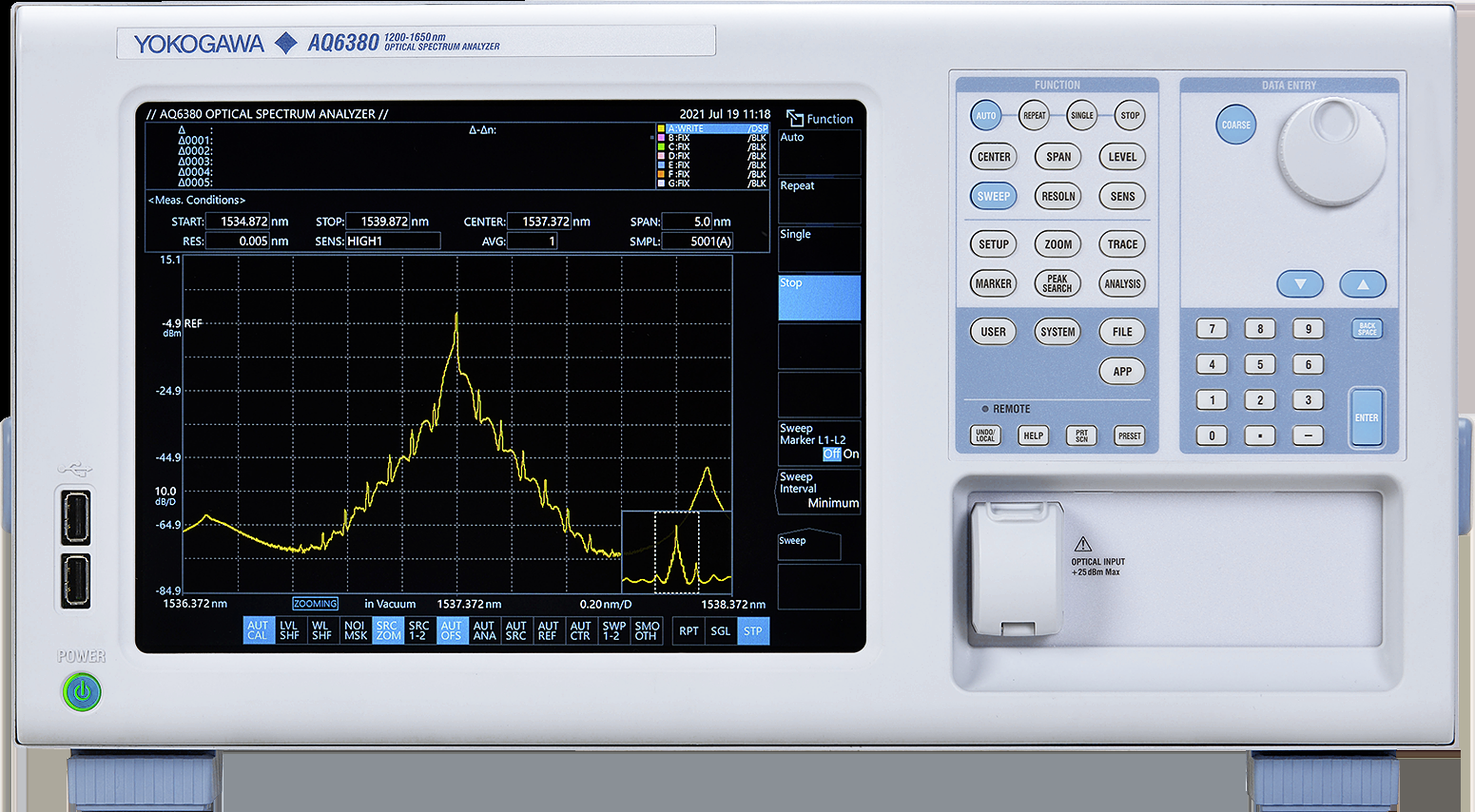Push the down arrow key in Data Entry
Image resolution: width=1475 pixels, height=812 pixels.
point(1300,283)
